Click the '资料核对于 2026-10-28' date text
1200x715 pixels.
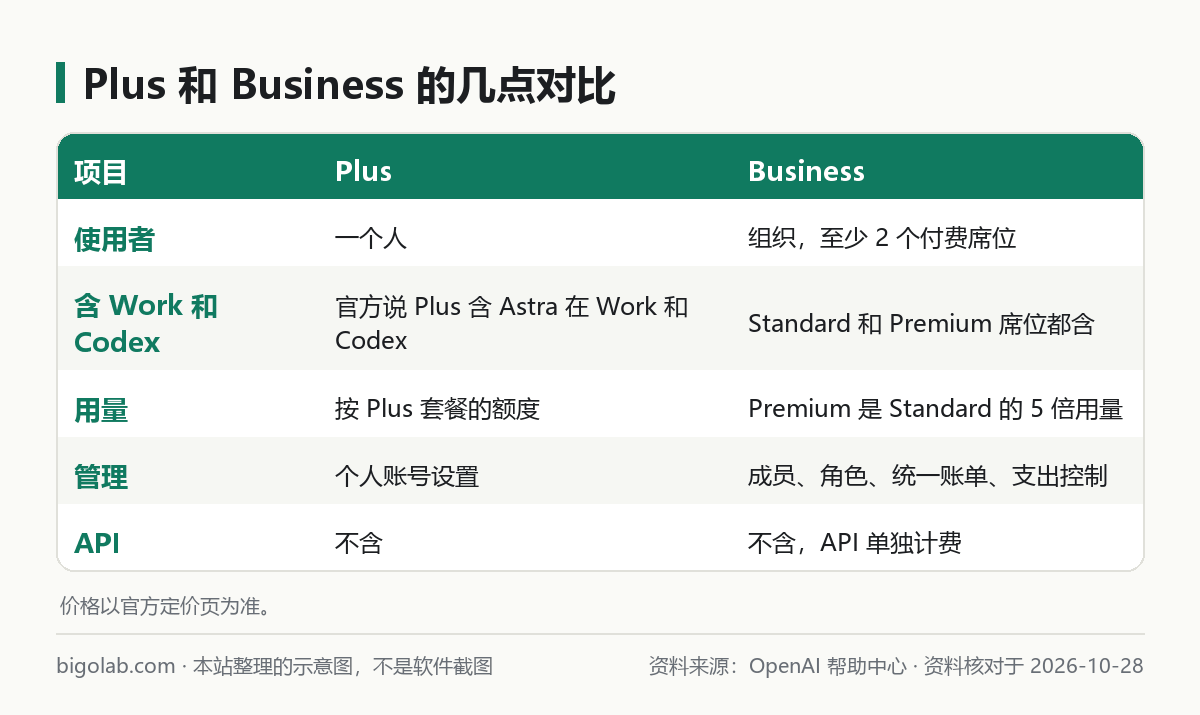click(1033, 666)
